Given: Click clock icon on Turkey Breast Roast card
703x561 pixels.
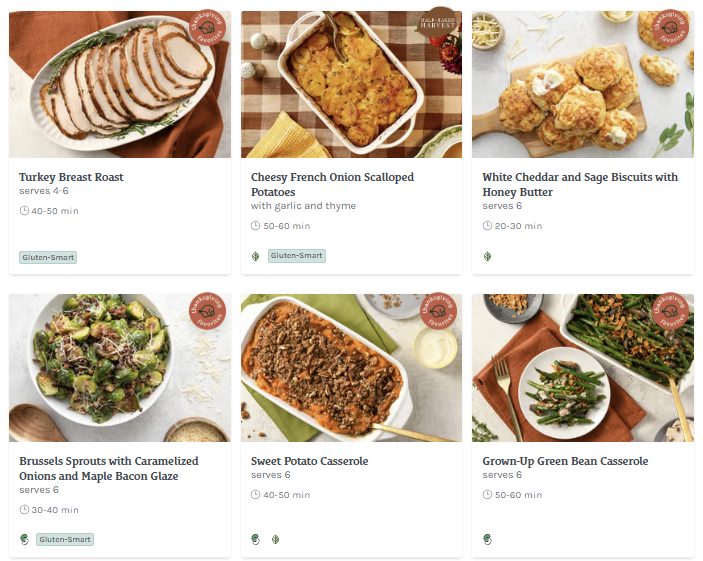Looking at the screenshot, I should click(24, 211).
